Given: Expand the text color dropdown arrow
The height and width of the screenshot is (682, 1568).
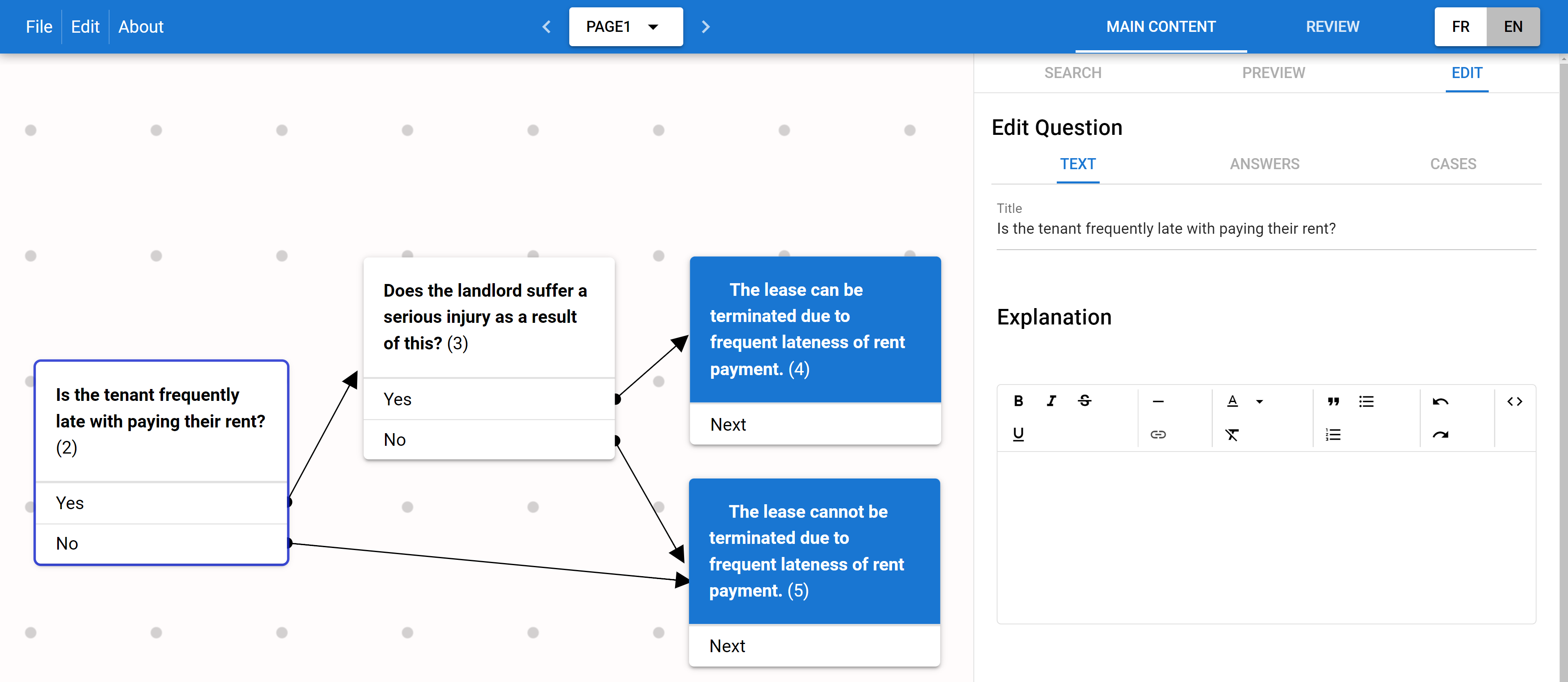Looking at the screenshot, I should pyautogui.click(x=1259, y=401).
